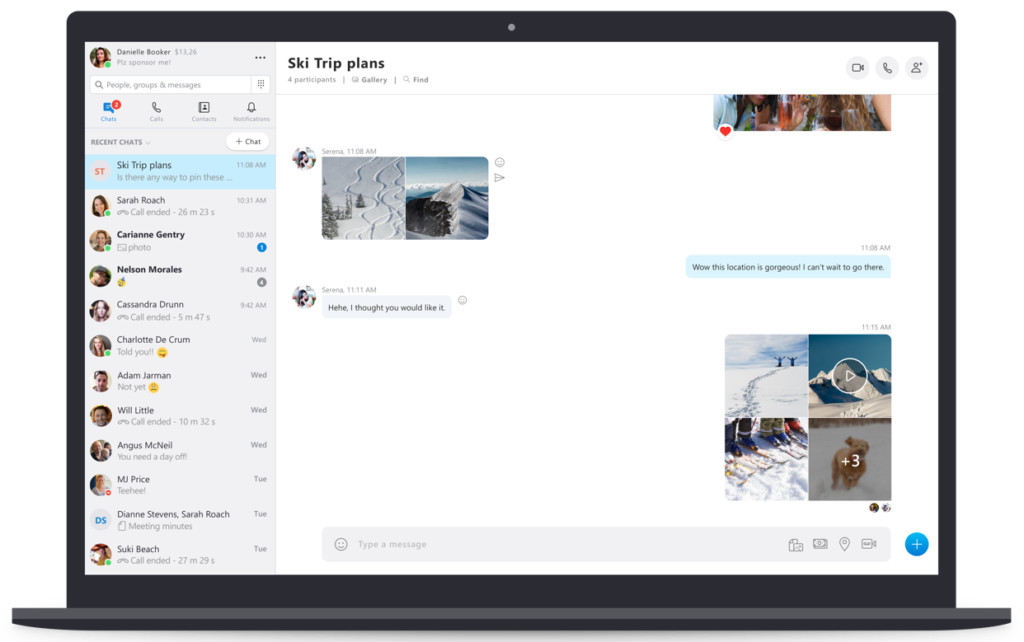Click the add files and media icon
The image size is (1024, 642).
[796, 544]
